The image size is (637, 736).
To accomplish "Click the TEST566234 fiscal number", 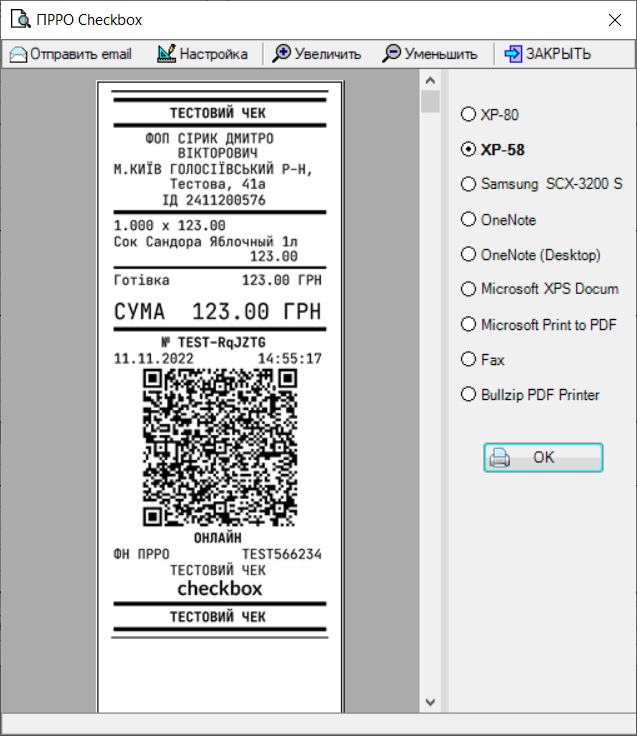I will (x=282, y=554).
